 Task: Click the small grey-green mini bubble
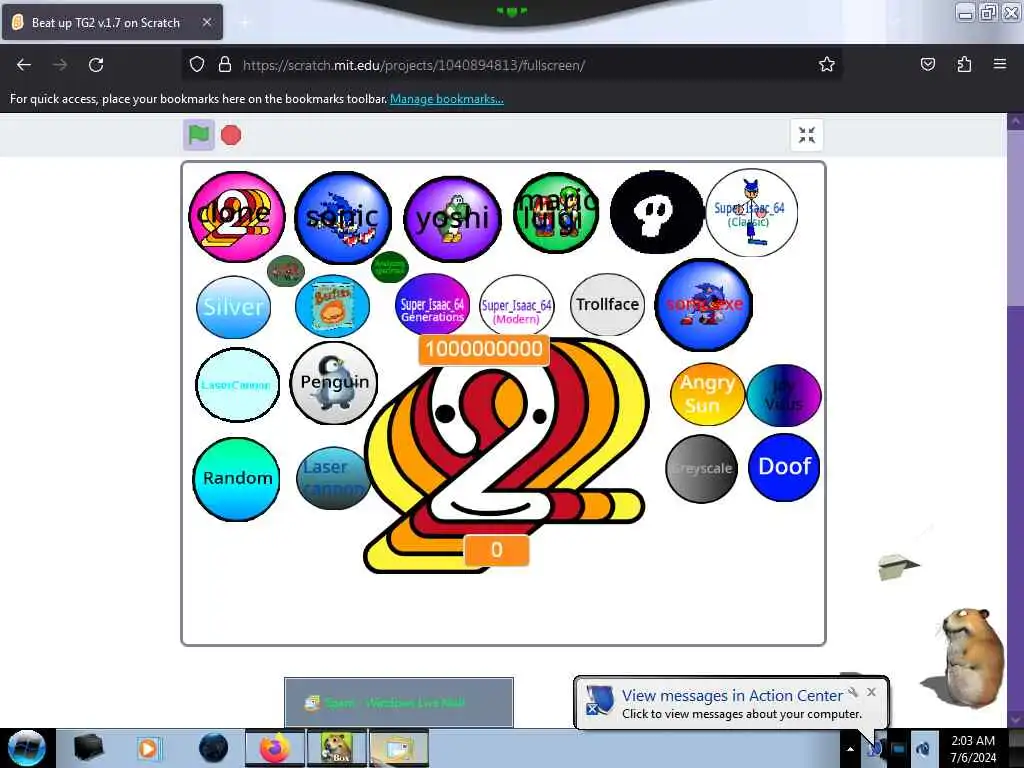pos(286,270)
